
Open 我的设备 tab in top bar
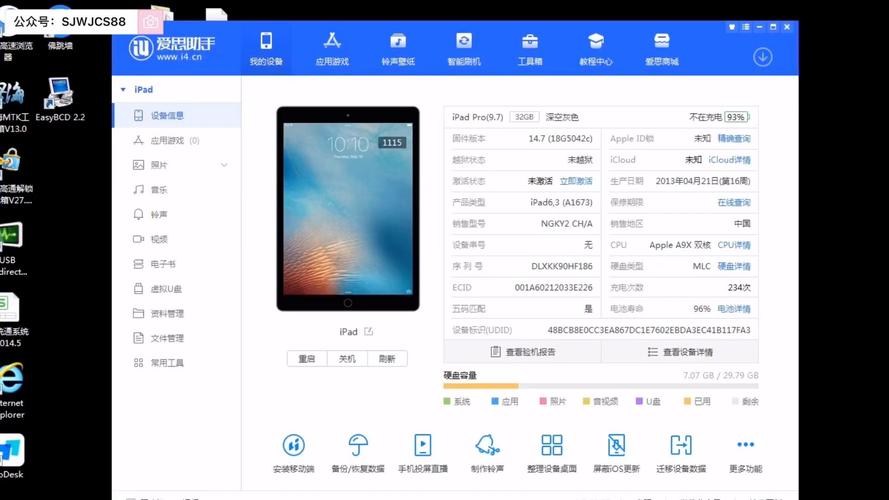[x=266, y=49]
